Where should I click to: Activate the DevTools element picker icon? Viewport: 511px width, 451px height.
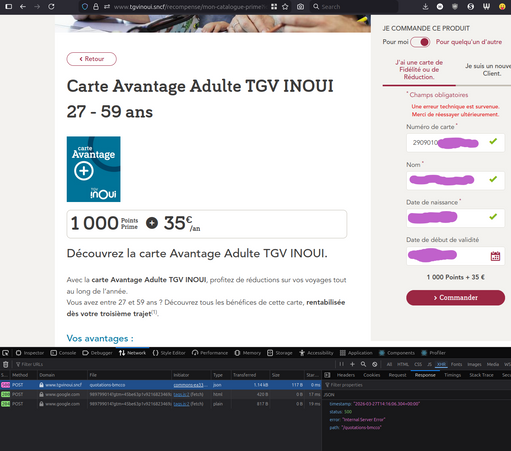[x=6, y=353]
